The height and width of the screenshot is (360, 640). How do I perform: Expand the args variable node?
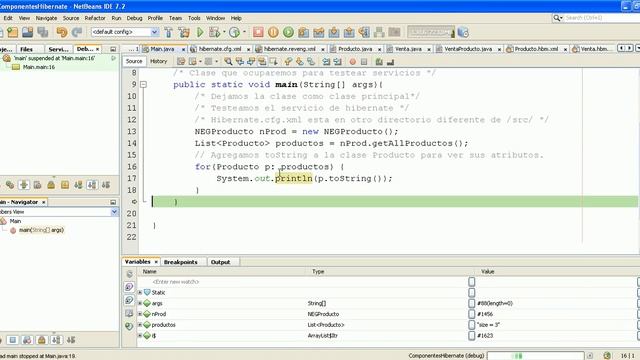coord(140,303)
